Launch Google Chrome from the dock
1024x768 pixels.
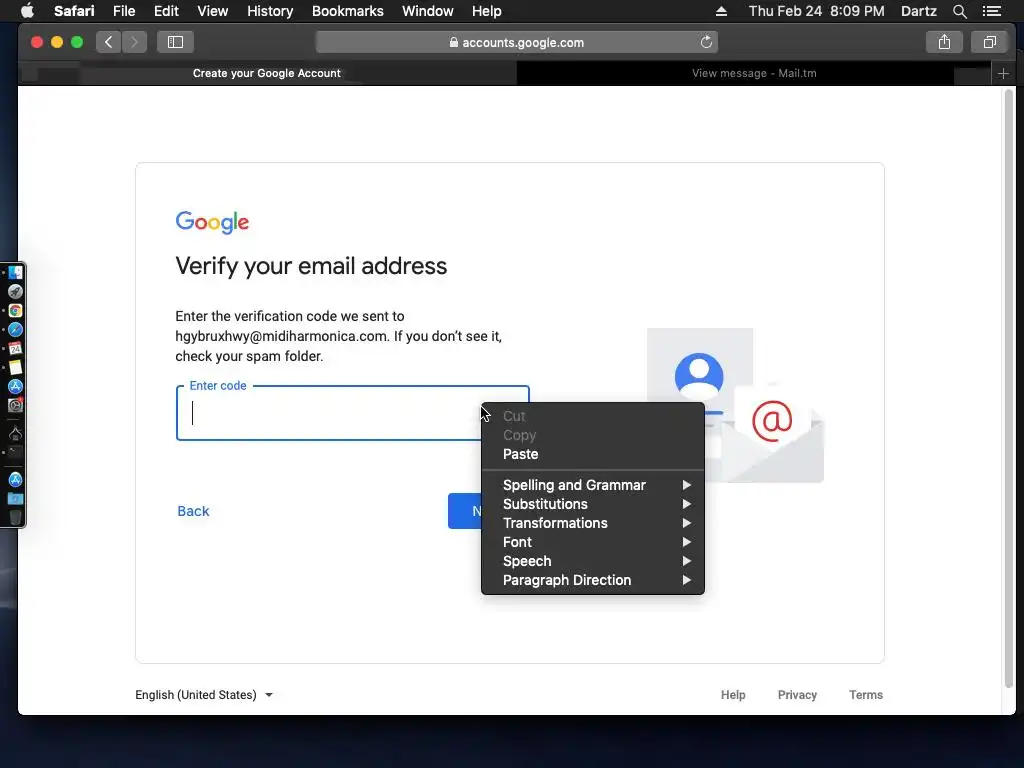16,310
